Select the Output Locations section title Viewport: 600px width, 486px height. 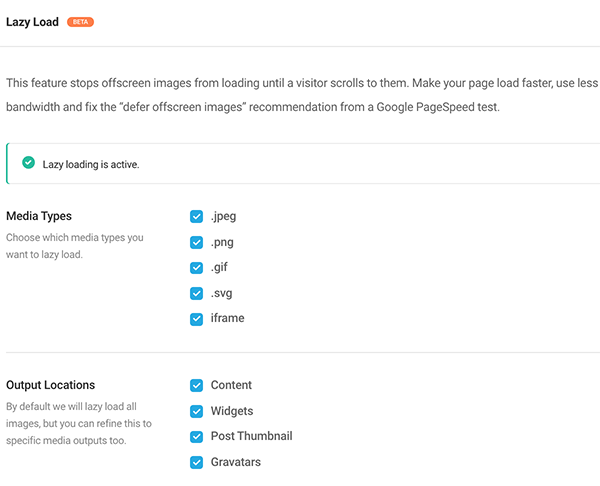coord(51,385)
